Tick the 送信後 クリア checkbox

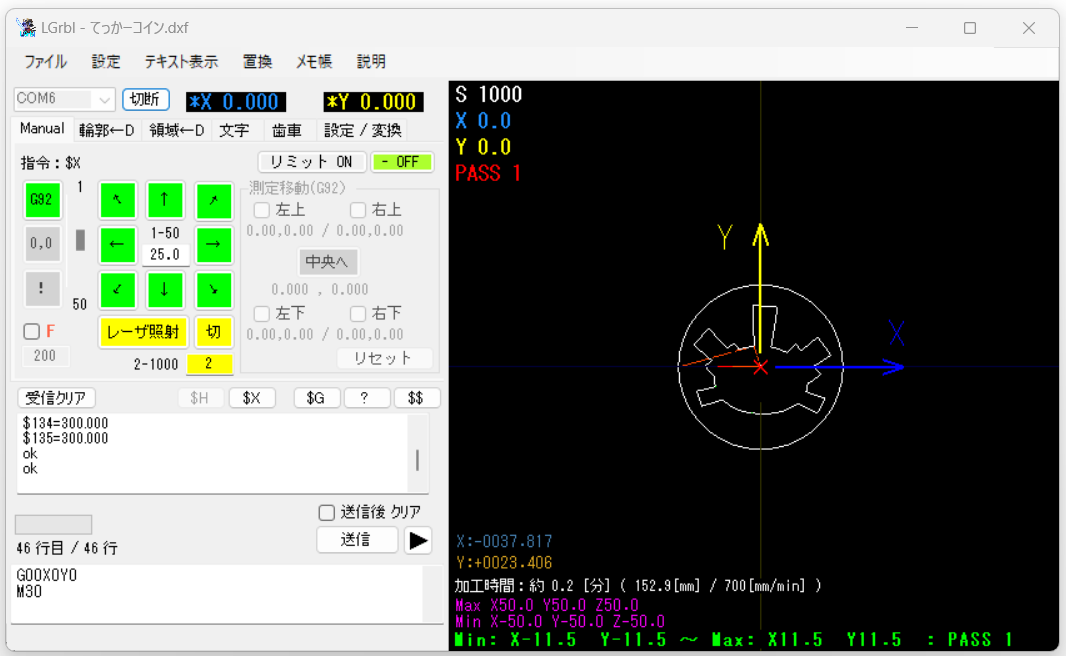(x=327, y=512)
